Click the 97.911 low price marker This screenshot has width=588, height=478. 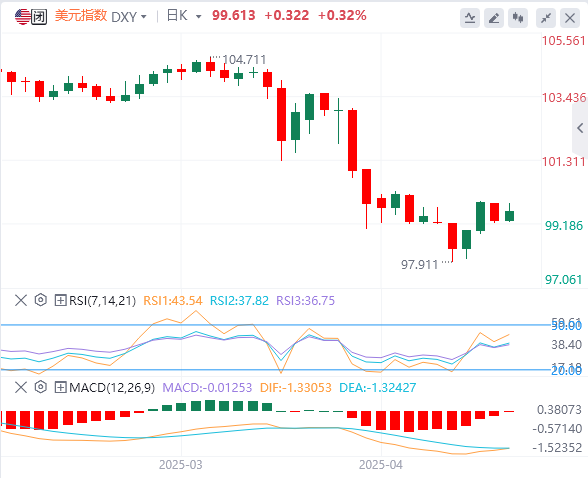coord(420,265)
